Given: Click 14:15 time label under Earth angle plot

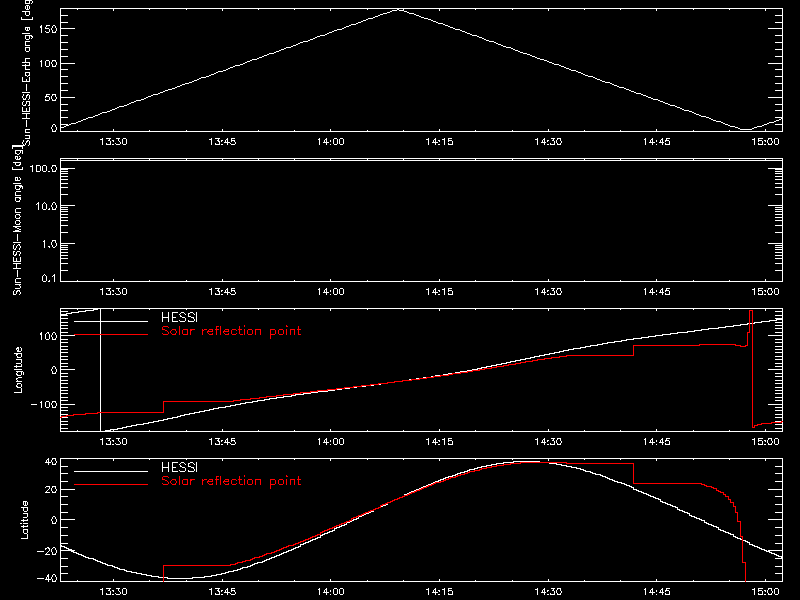Looking at the screenshot, I should (x=439, y=142).
